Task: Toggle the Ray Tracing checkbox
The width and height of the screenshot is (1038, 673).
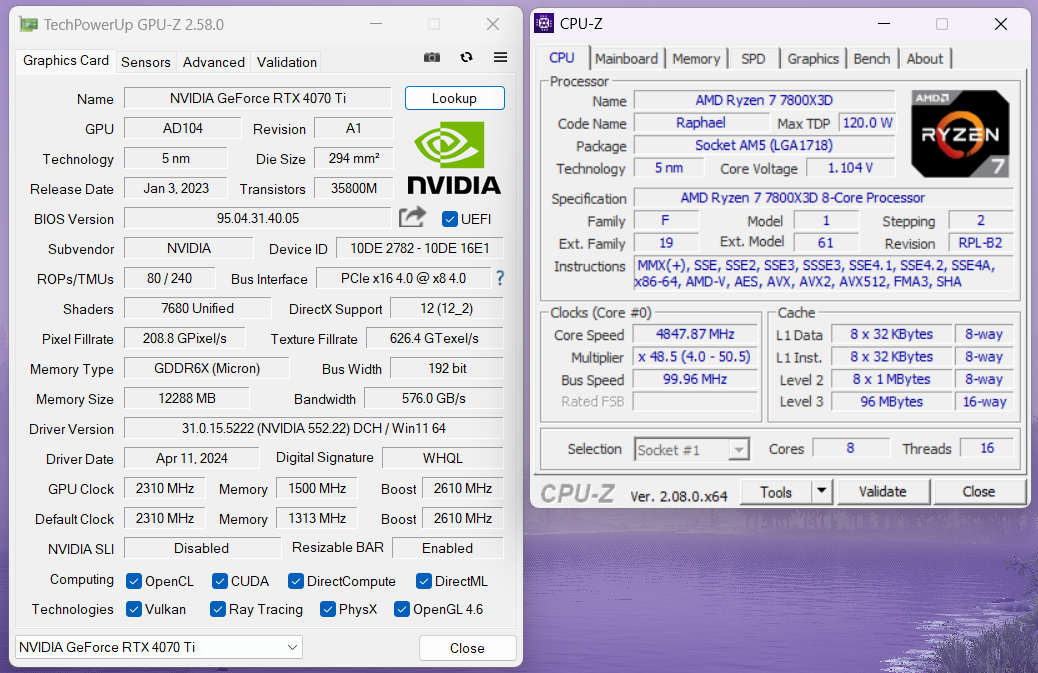Action: click(218, 609)
